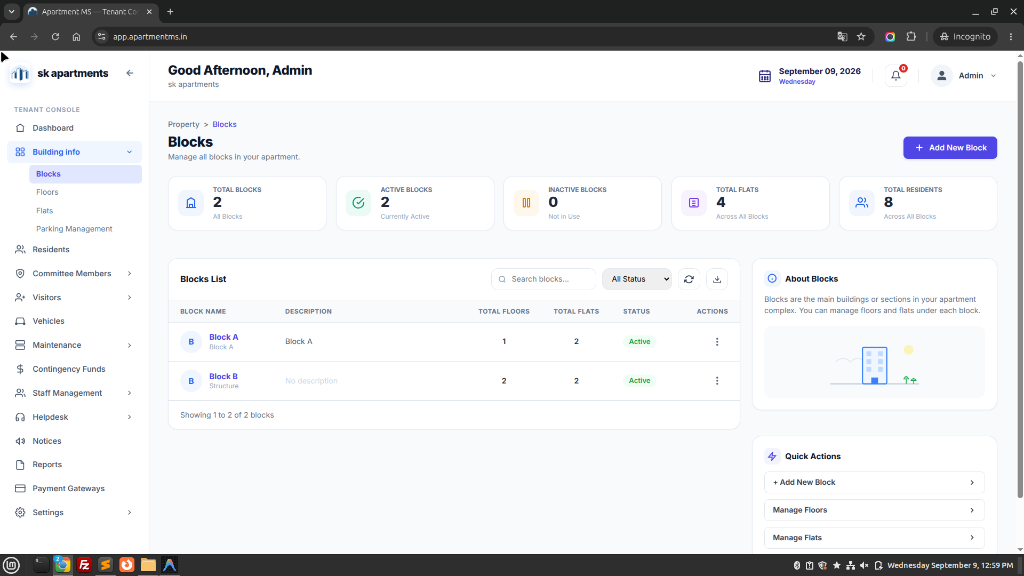Click the Add New Block button
The height and width of the screenshot is (576, 1024).
click(950, 148)
